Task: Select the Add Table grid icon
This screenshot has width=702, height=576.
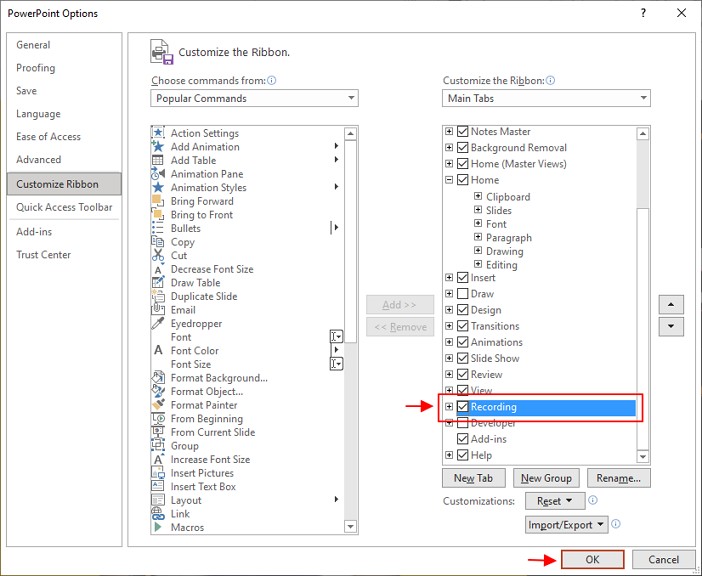Action: pos(158,160)
